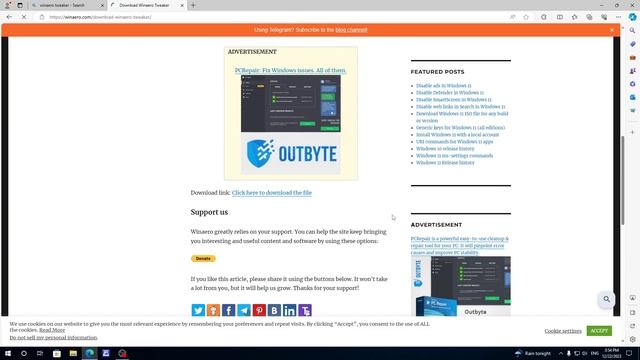Accept cookies with ACCEPT button
Screen dimensions: 640x360
click(x=599, y=331)
